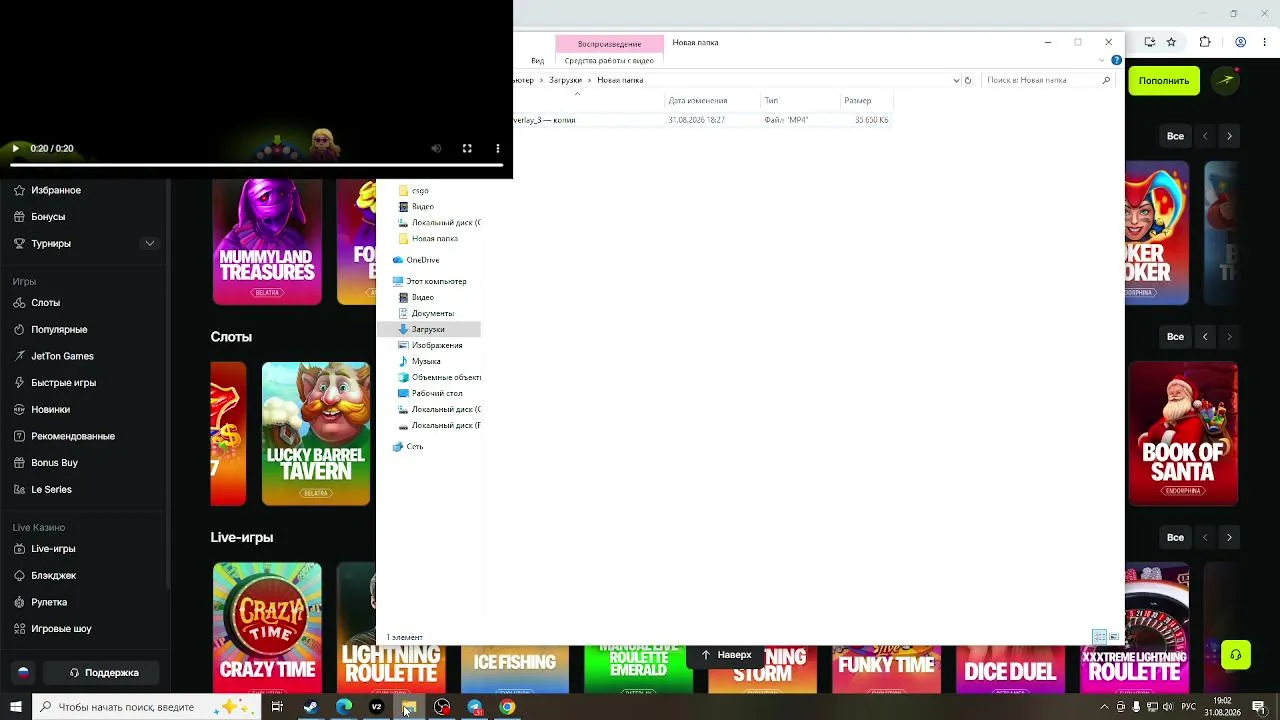Play the video in the player
The image size is (1280, 720).
click(15, 149)
